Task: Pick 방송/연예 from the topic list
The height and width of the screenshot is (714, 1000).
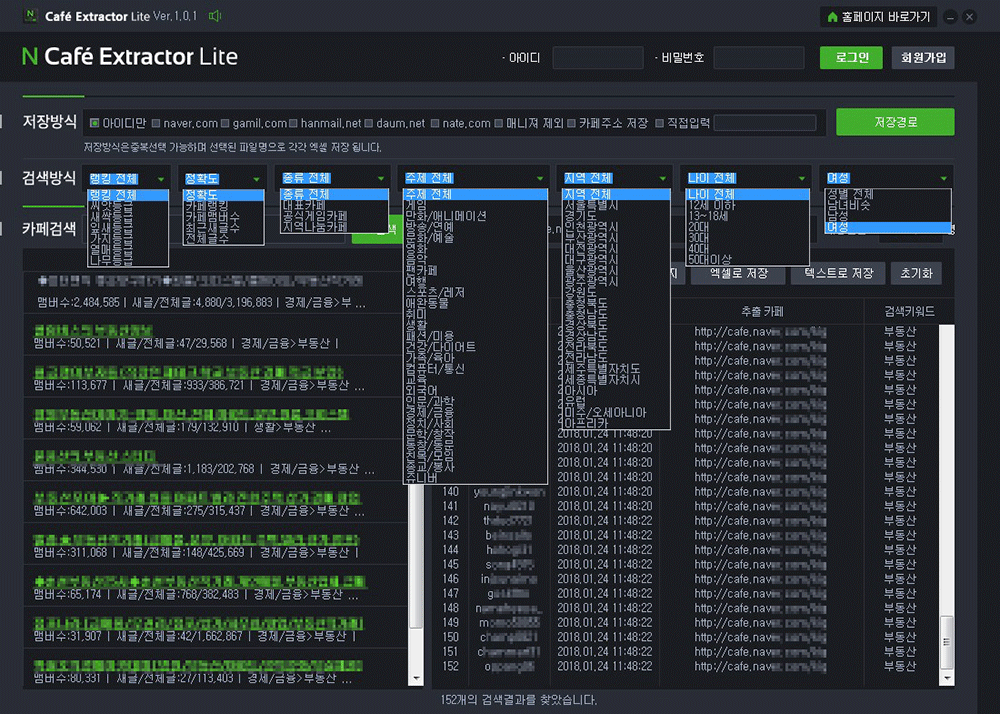Action: point(475,227)
